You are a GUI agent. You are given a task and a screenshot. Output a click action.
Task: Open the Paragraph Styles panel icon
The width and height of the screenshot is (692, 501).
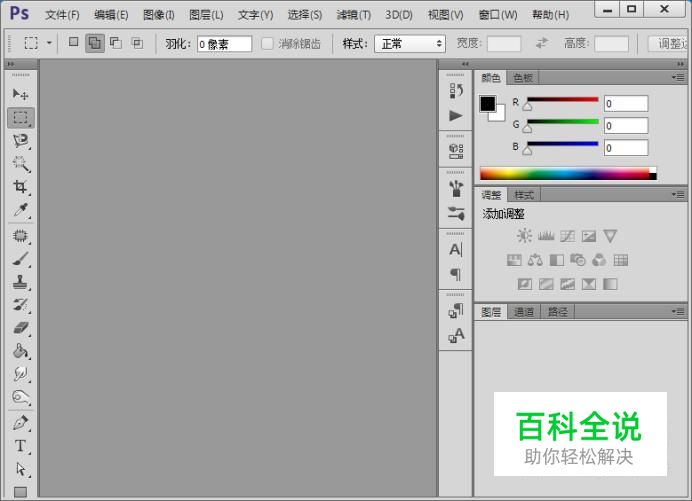pyautogui.click(x=455, y=311)
